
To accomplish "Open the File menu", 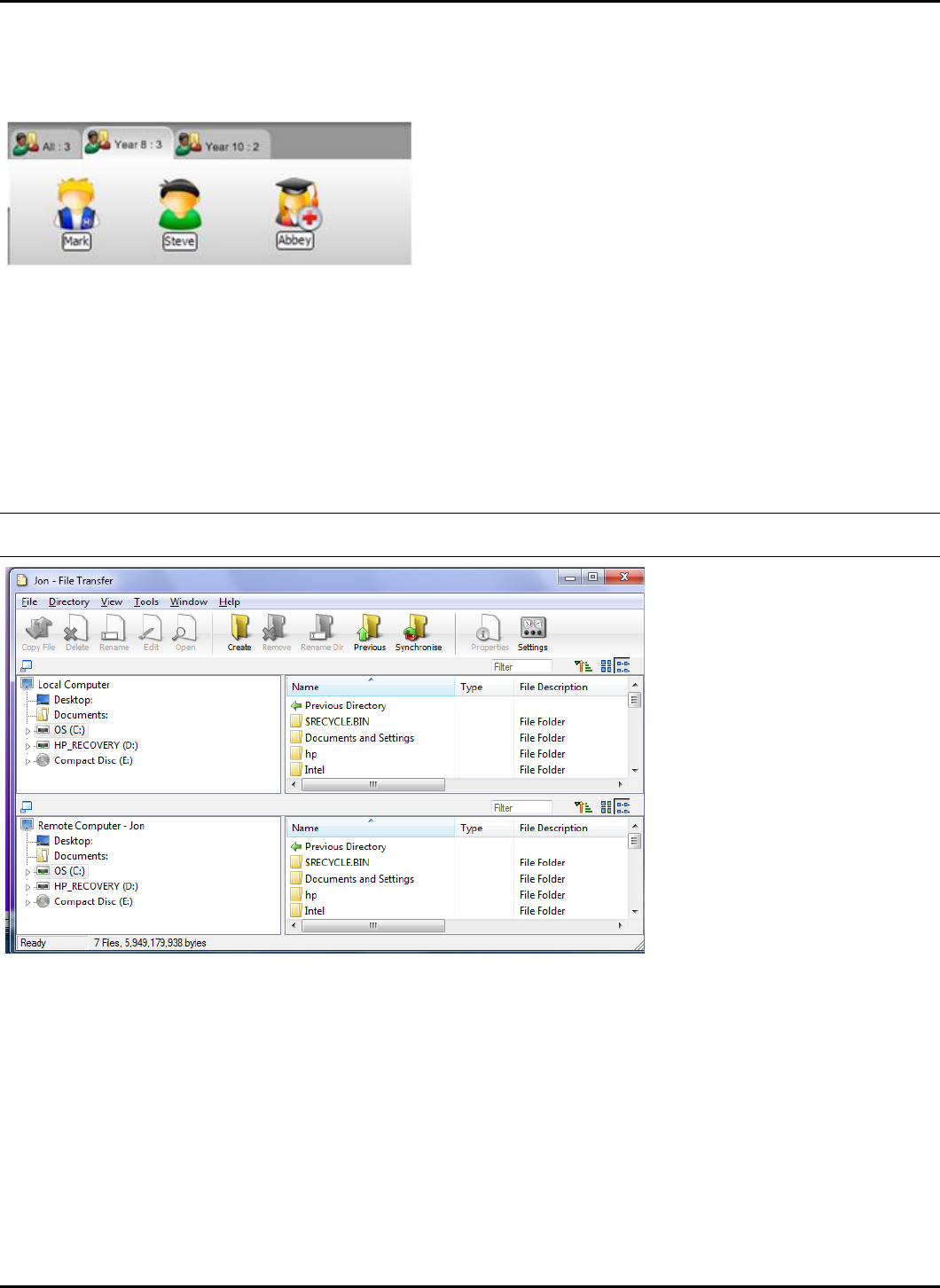I will click(x=29, y=601).
